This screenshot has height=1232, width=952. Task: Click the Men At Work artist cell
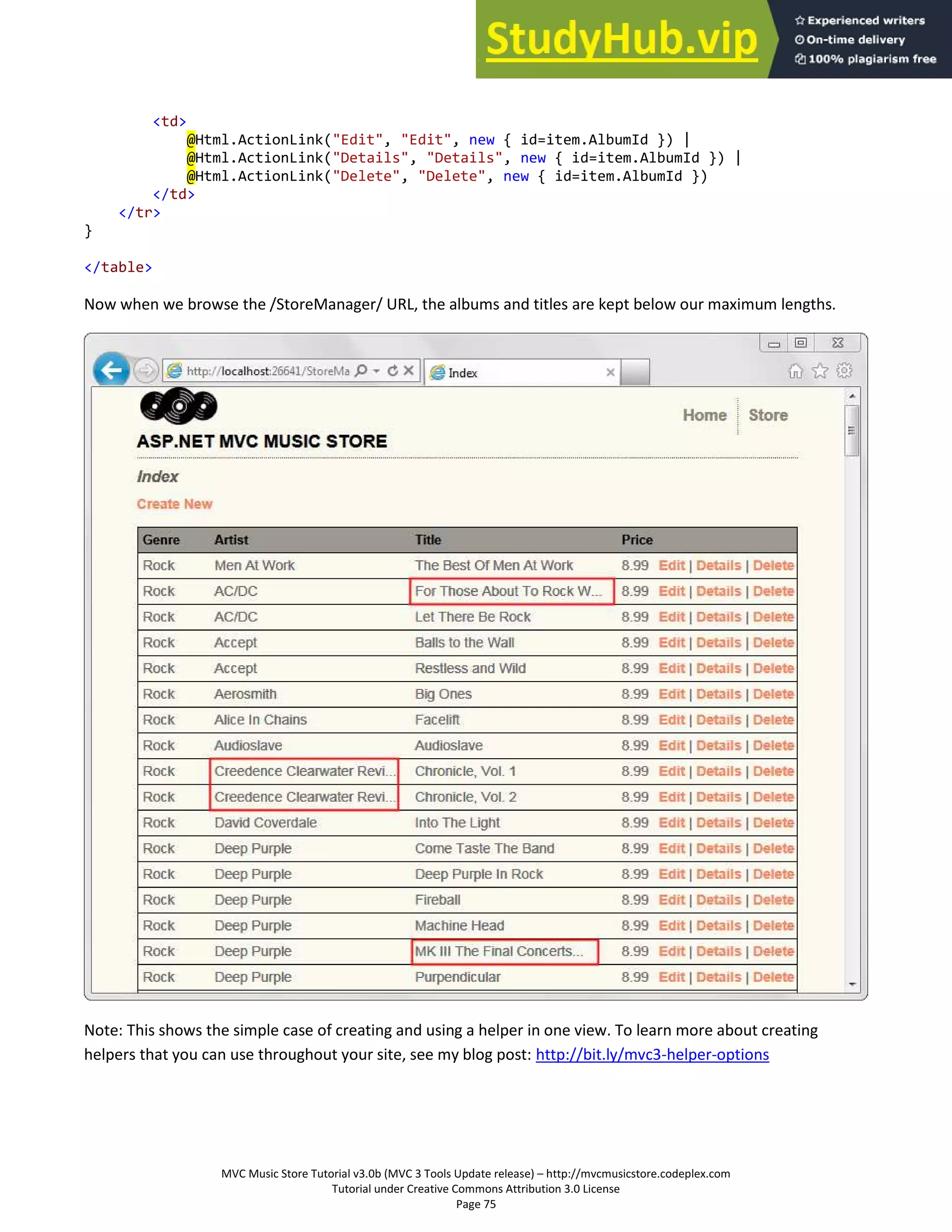pos(254,565)
